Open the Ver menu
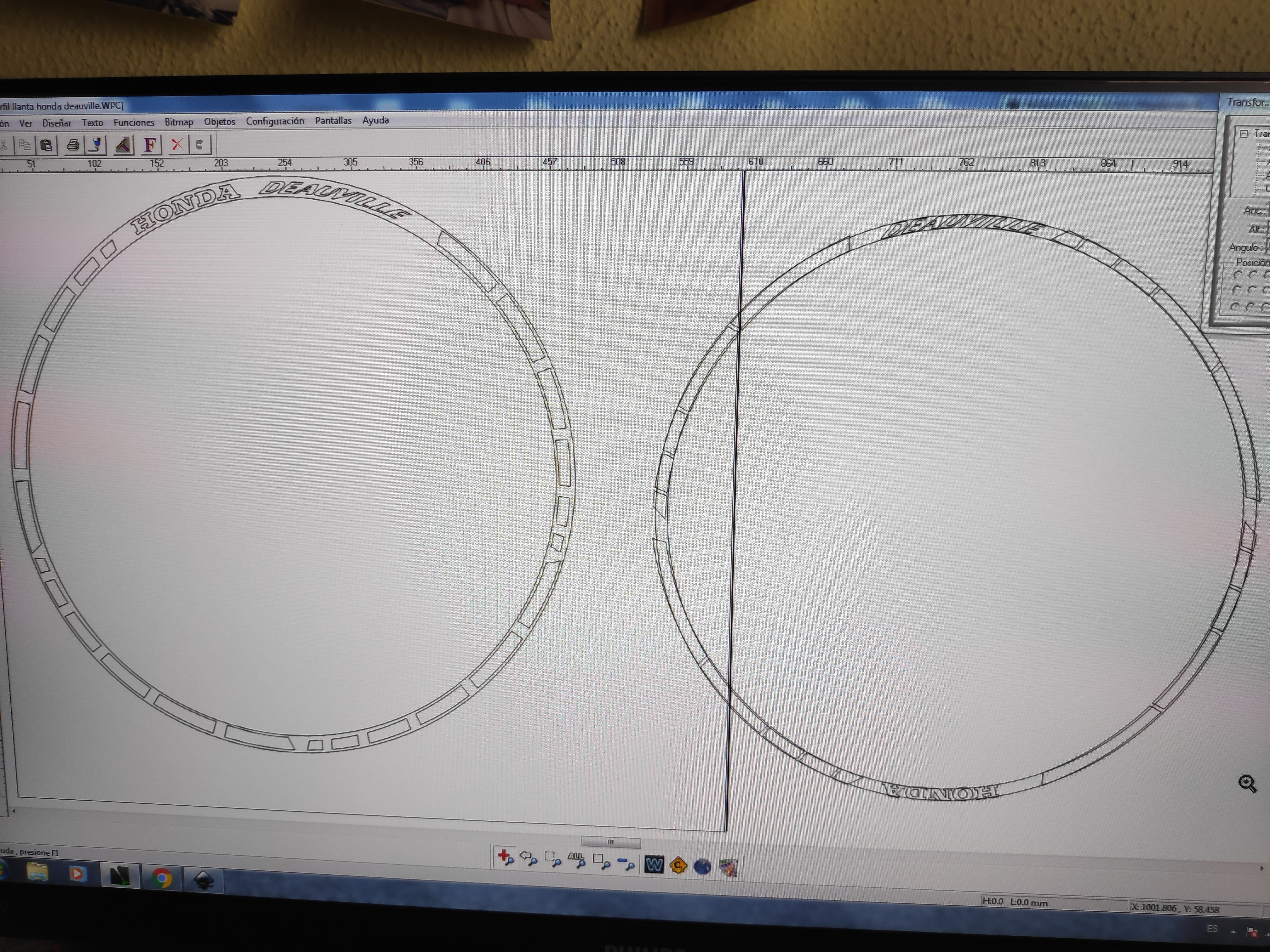The image size is (1270, 952). point(25,123)
